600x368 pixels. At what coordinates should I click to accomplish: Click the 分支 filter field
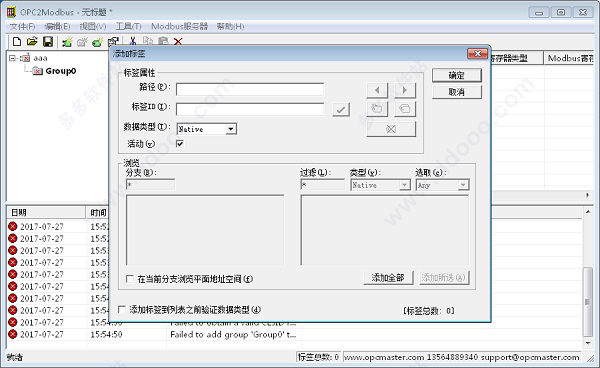pos(150,185)
